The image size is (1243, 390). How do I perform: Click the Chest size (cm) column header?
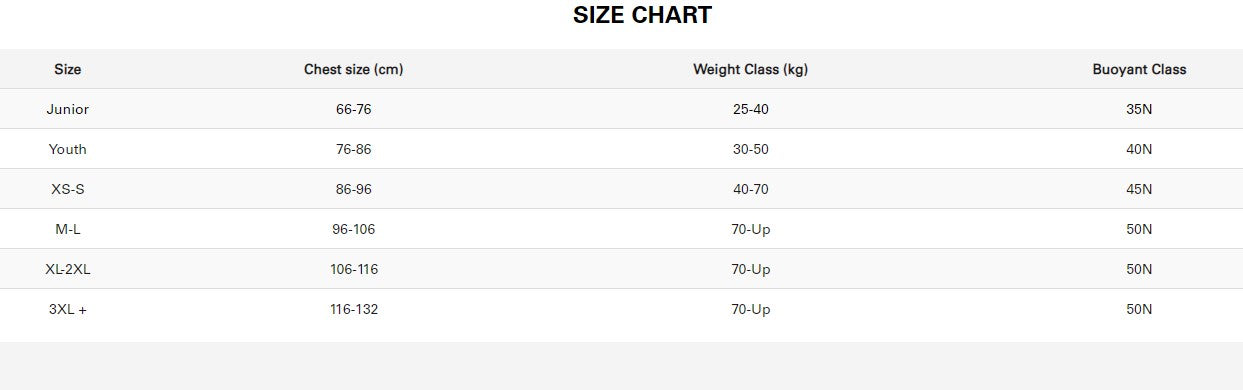pyautogui.click(x=354, y=69)
